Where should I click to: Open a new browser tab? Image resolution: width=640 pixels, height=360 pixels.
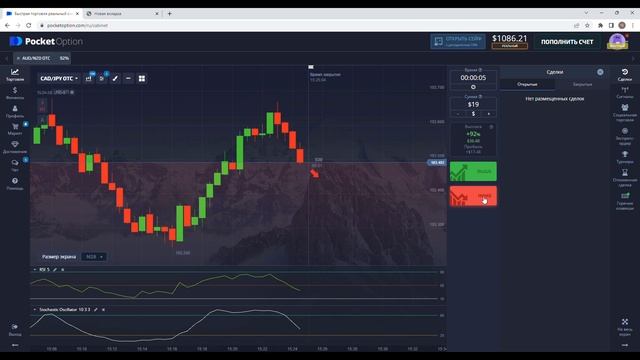(x=169, y=13)
